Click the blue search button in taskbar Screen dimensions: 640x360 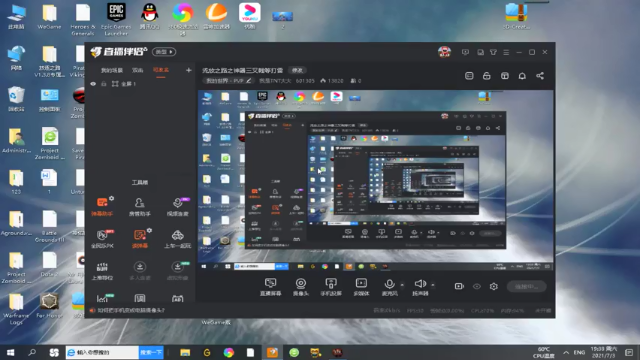pos(151,352)
